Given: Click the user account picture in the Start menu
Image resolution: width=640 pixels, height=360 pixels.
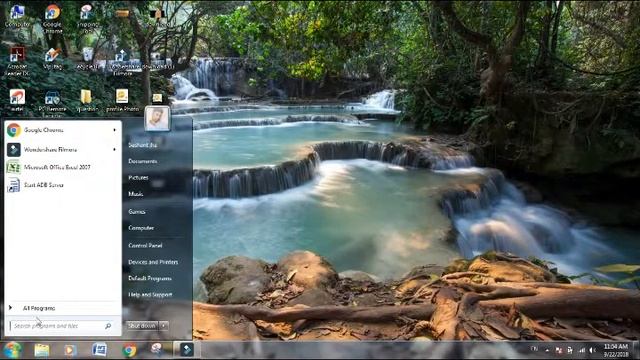Looking at the screenshot, I should point(157,118).
